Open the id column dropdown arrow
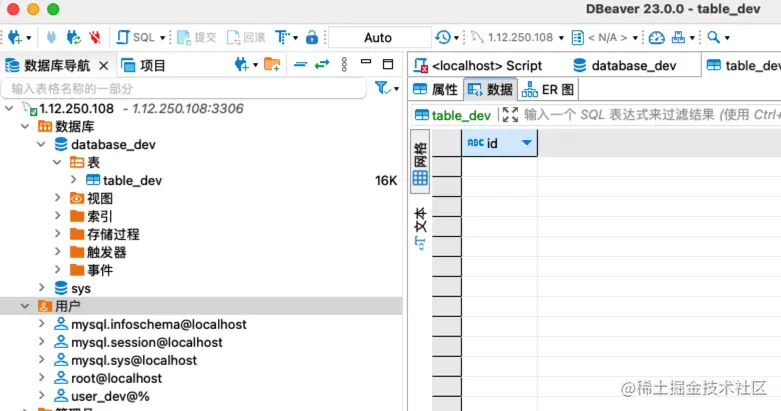This screenshot has width=781, height=411. point(526,143)
